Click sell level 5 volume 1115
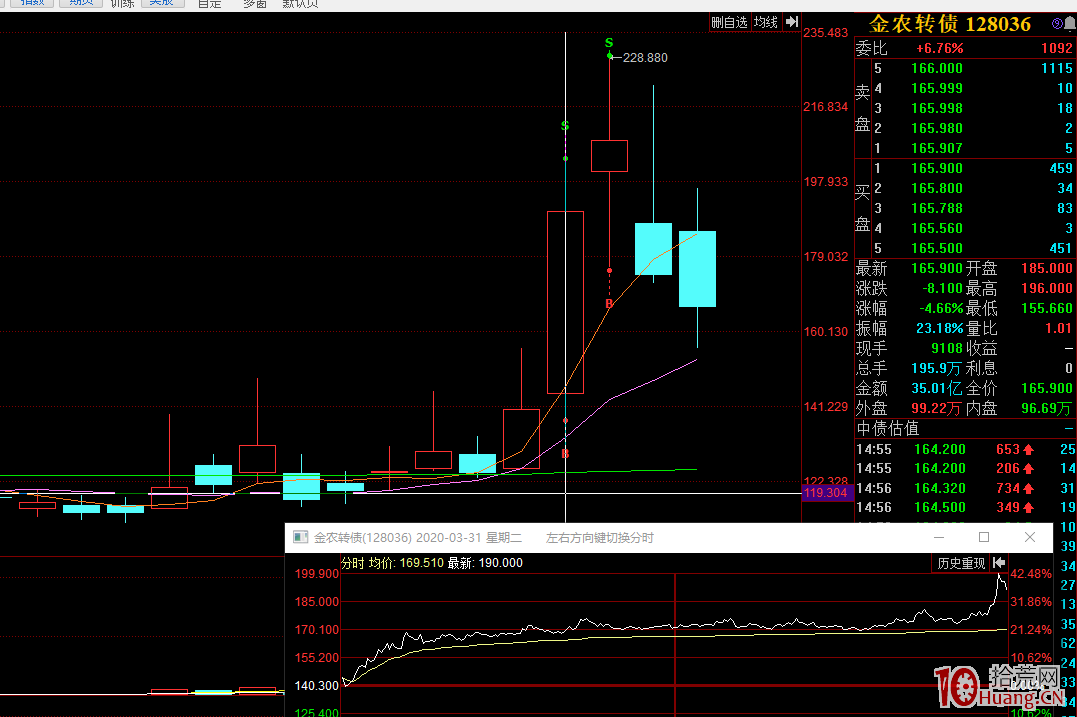The height and width of the screenshot is (717, 1077). (1057, 68)
